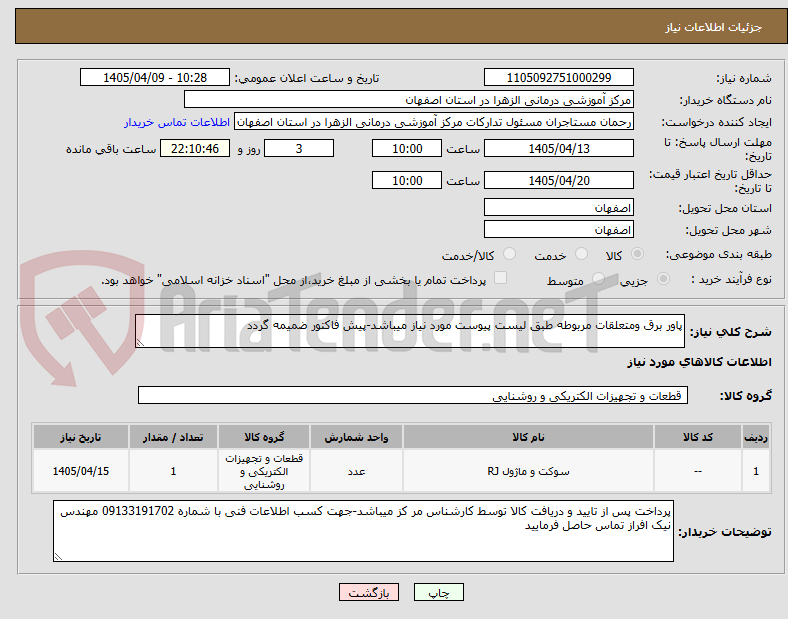Click the request creator field
The width and height of the screenshot is (788, 619).
[434, 122]
